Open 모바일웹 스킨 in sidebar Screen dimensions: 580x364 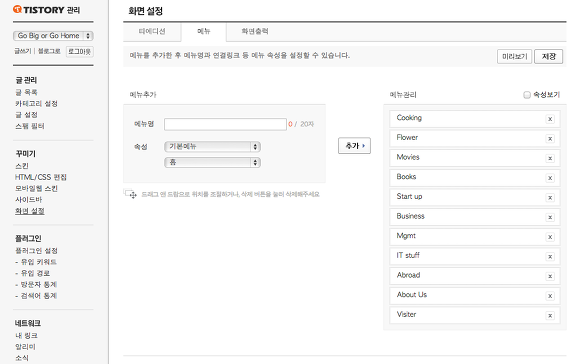(36, 189)
